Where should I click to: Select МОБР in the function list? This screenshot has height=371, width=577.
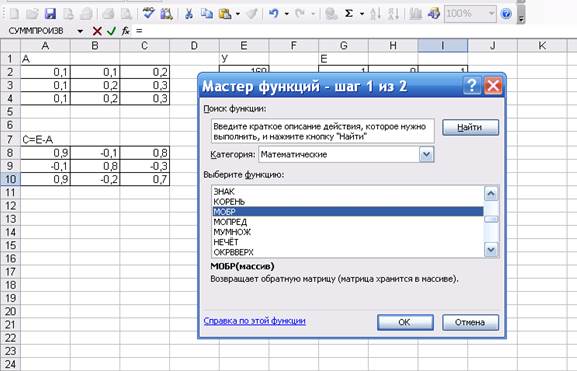coord(348,212)
